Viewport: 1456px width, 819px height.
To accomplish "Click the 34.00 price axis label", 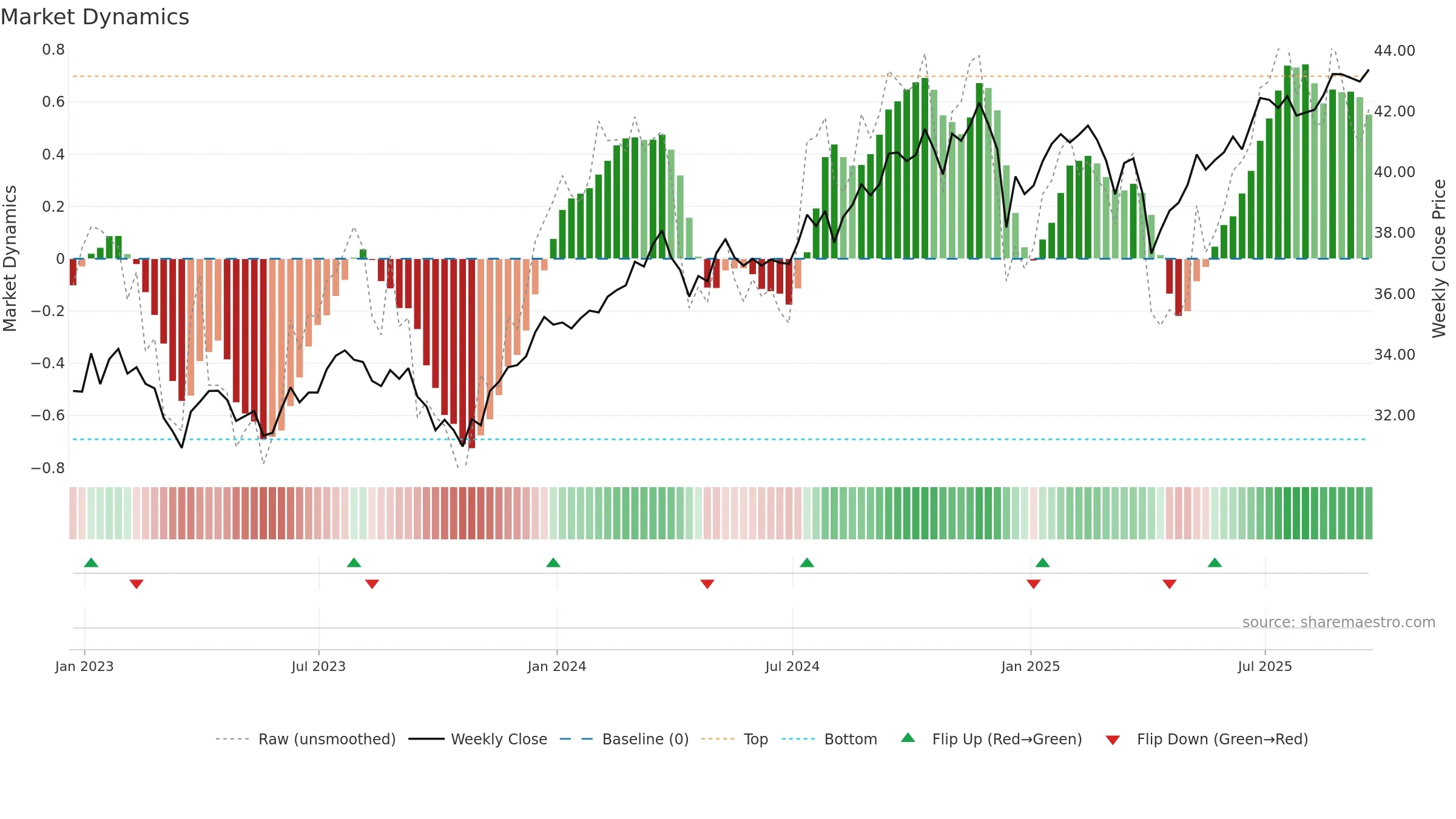I will point(1395,355).
